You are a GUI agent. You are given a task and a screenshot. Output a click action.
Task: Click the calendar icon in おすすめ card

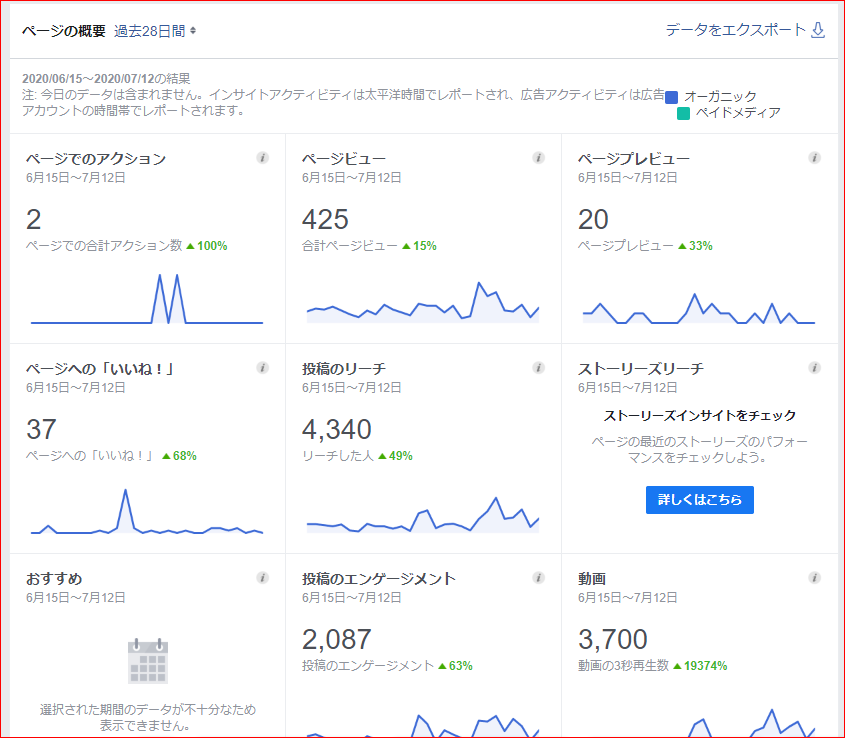[148, 661]
